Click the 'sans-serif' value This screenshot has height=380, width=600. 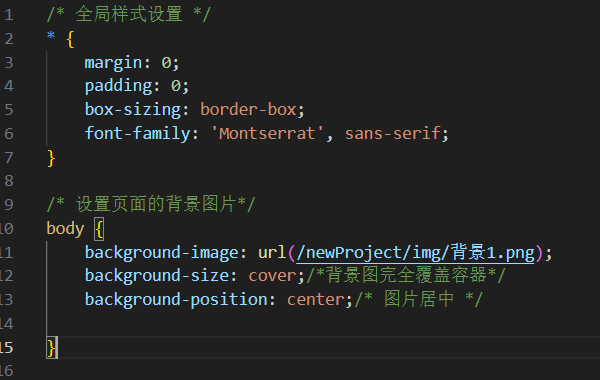coord(393,134)
